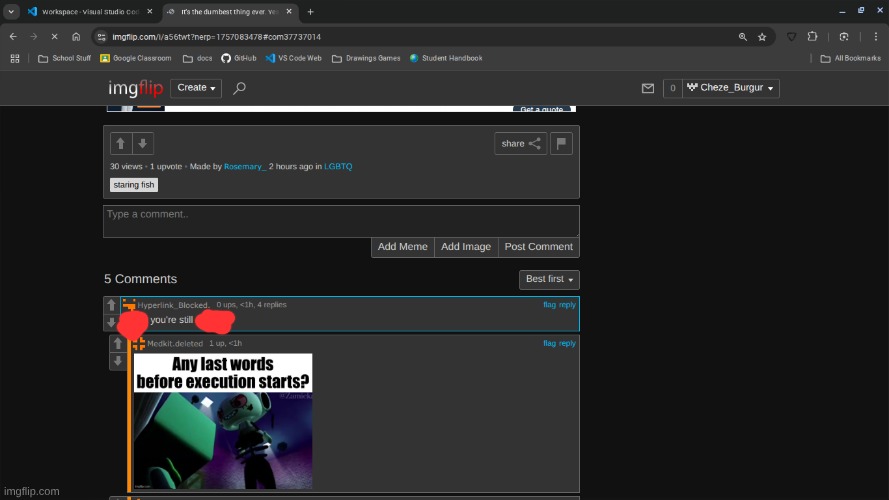Screen dimensions: 889x500
Task: Open the Any last words meme image
Action: pyautogui.click(x=223, y=421)
